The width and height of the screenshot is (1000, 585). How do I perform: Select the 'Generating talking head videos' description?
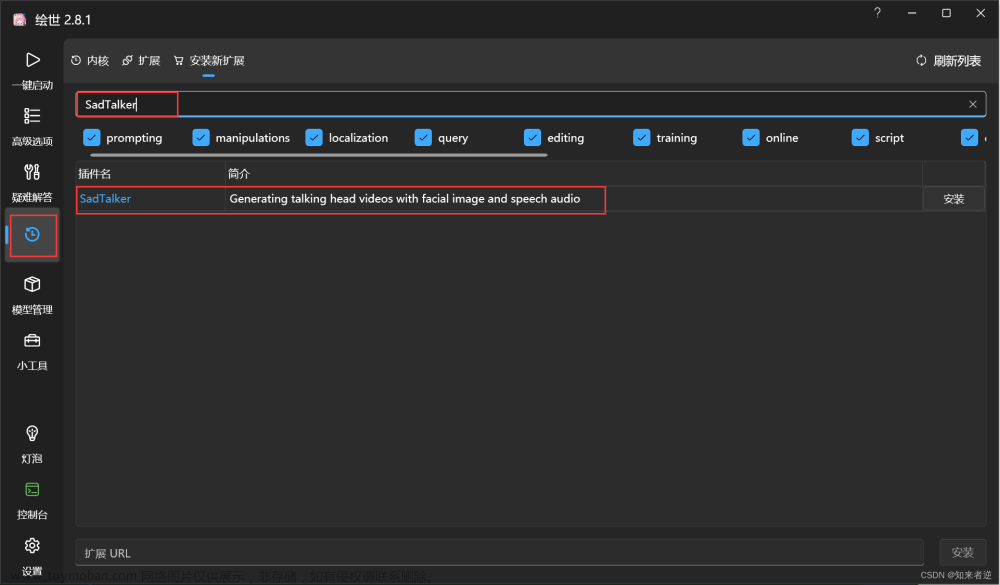405,198
